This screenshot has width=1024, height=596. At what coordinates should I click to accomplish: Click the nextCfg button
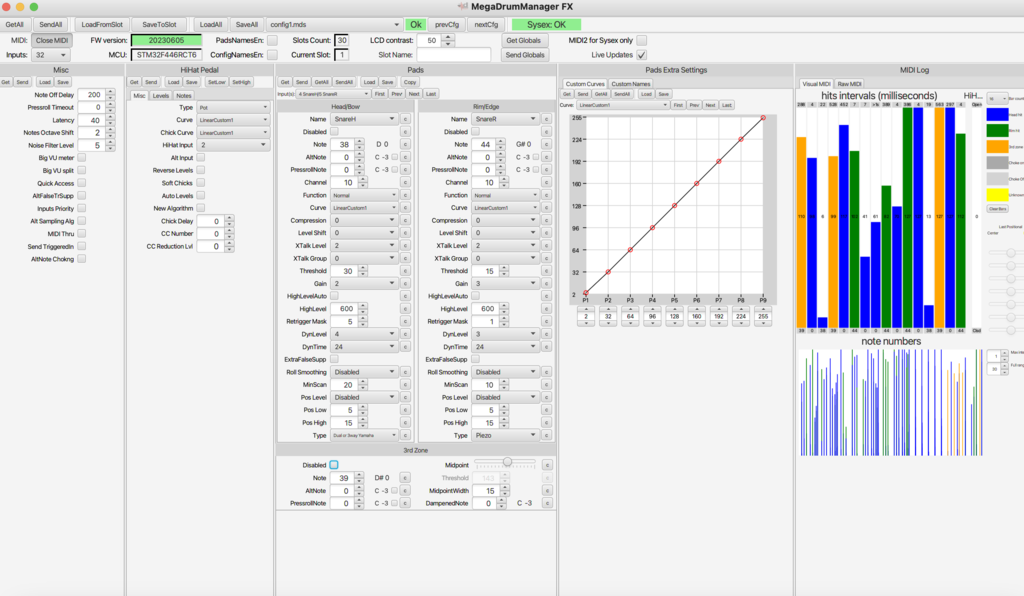coord(486,25)
